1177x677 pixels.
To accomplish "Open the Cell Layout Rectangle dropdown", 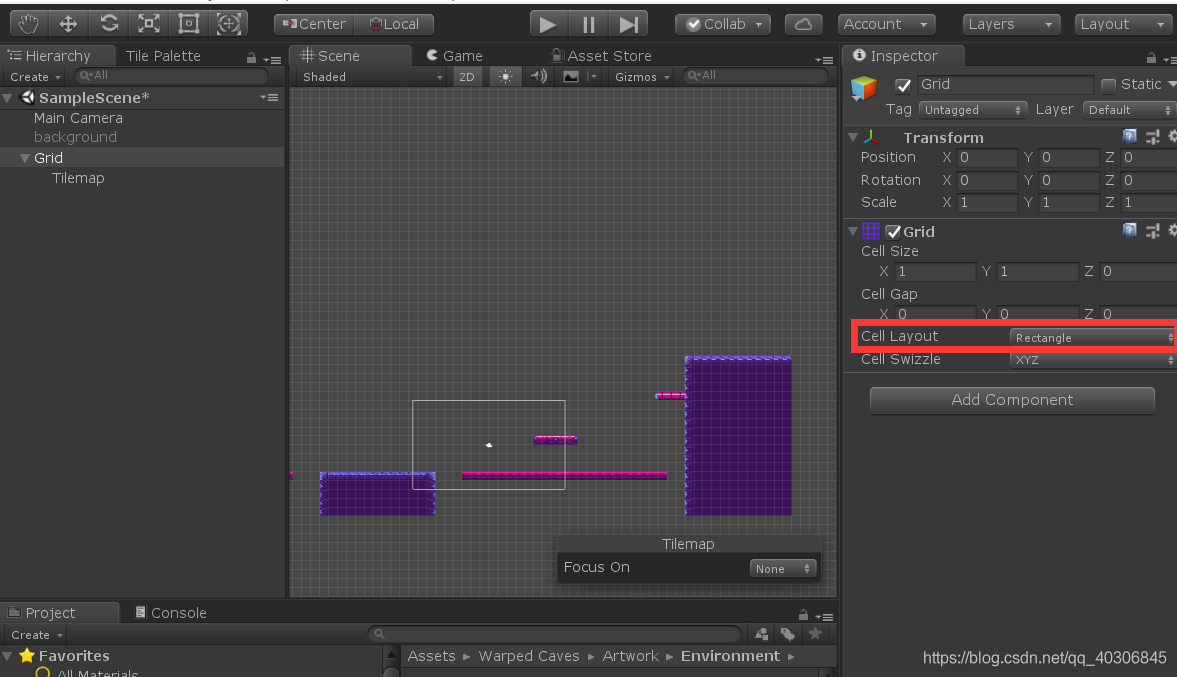I will [x=1092, y=338].
